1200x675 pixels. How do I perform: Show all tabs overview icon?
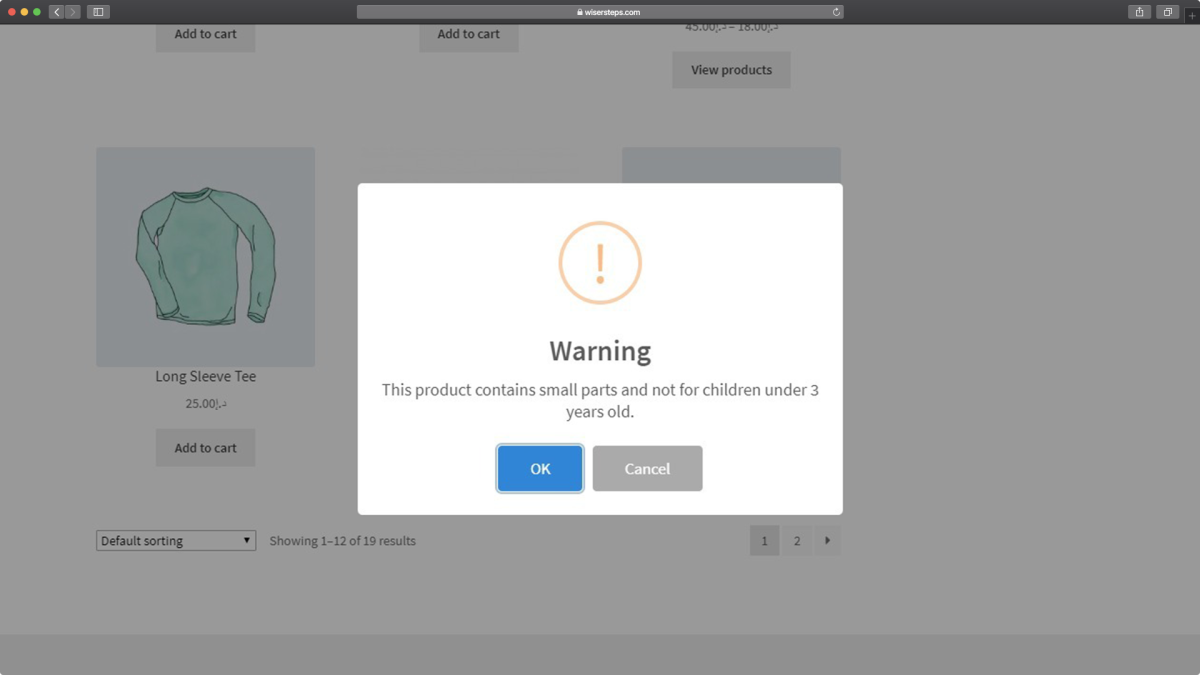1167,12
